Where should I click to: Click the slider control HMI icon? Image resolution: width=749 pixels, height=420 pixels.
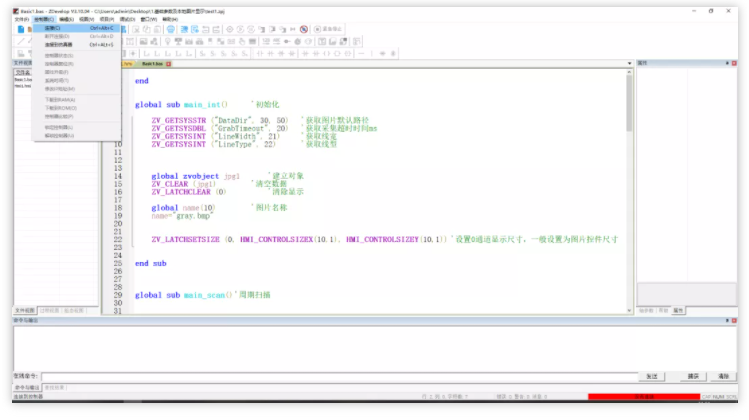click(x=287, y=42)
